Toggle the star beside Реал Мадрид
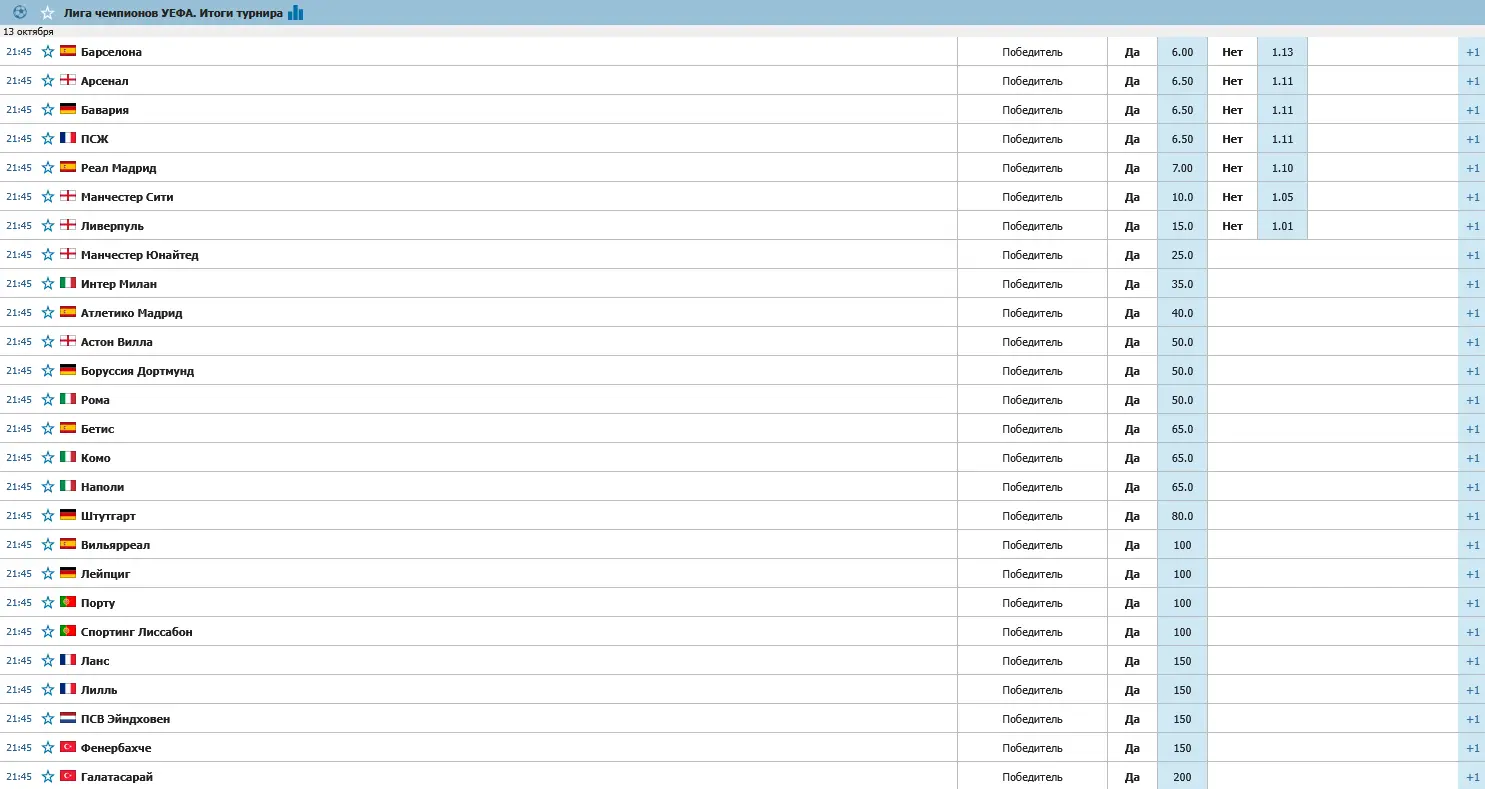 tap(47, 167)
